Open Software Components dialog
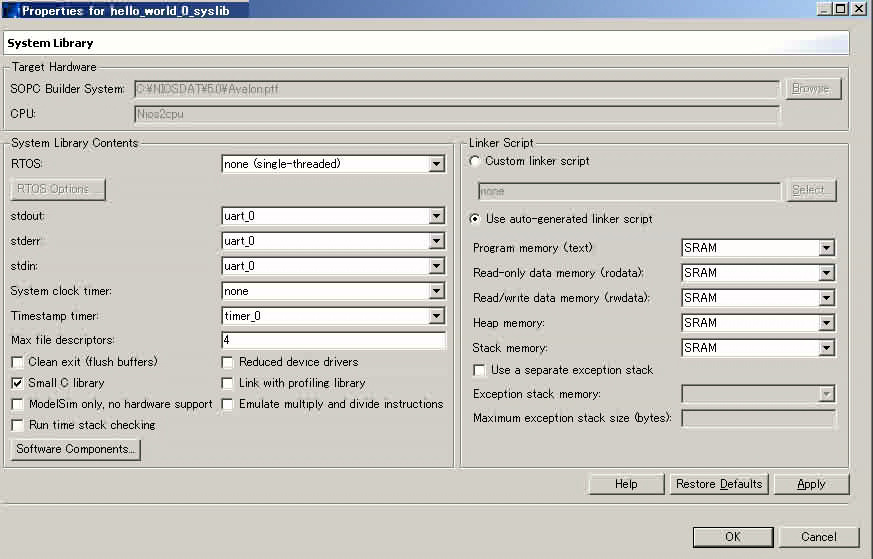 click(76, 450)
